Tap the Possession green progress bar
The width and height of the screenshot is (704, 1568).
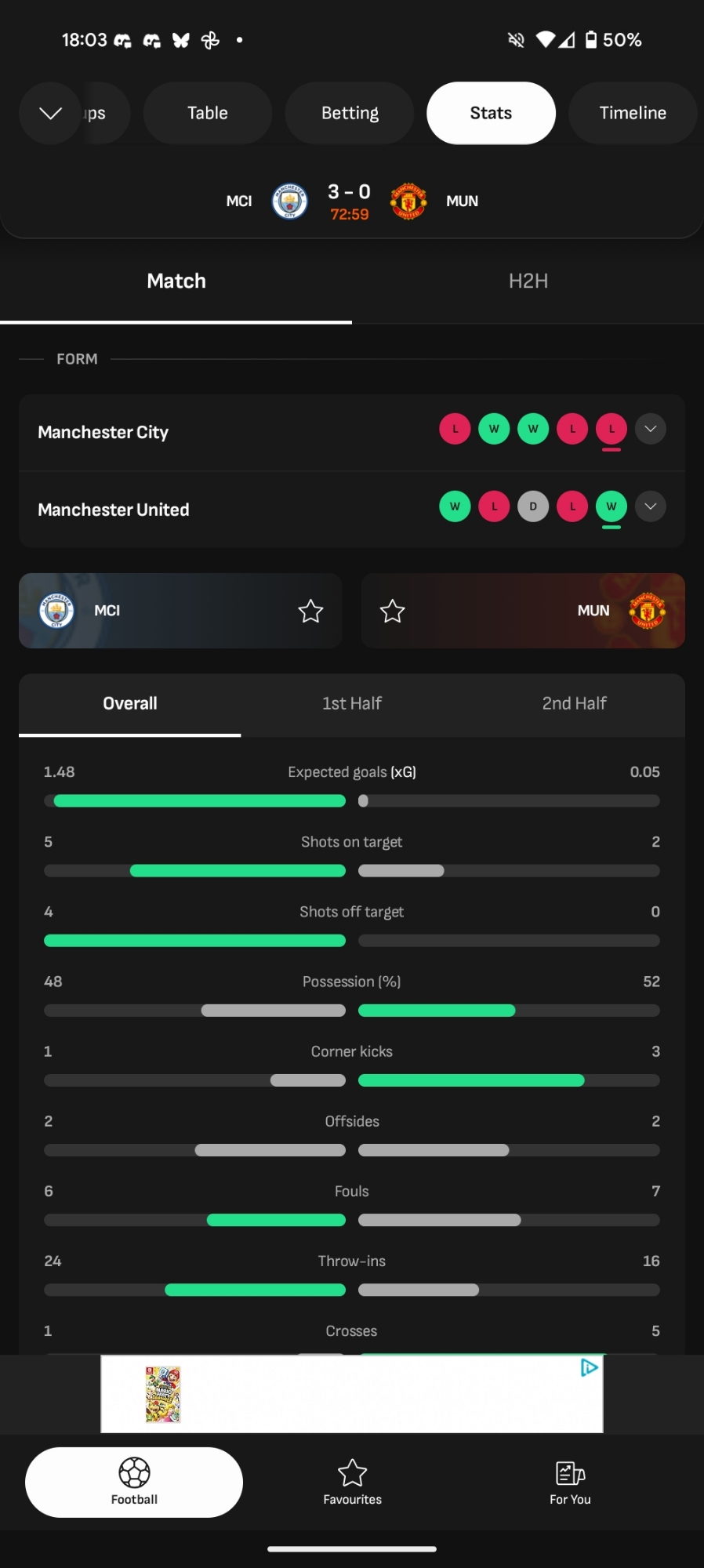[x=437, y=1011]
